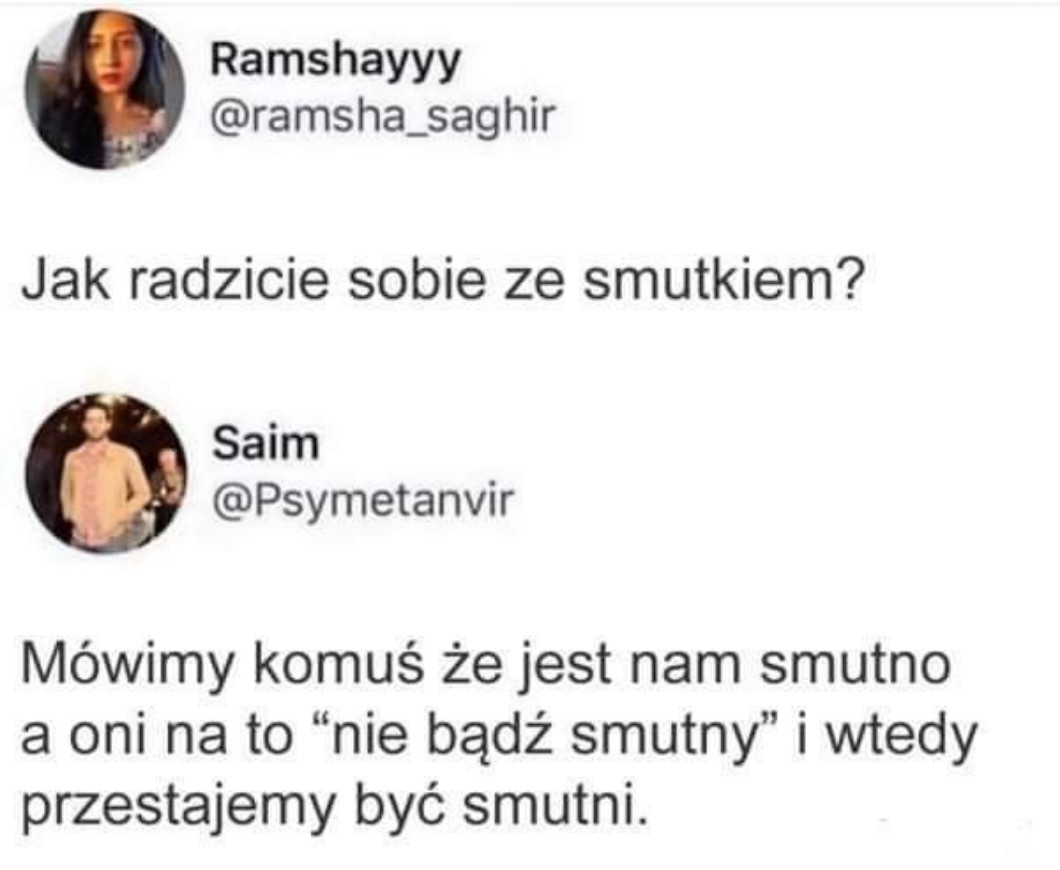Open the tweet "Jak radzicie sobie ze smutkiem?"

click(x=443, y=280)
